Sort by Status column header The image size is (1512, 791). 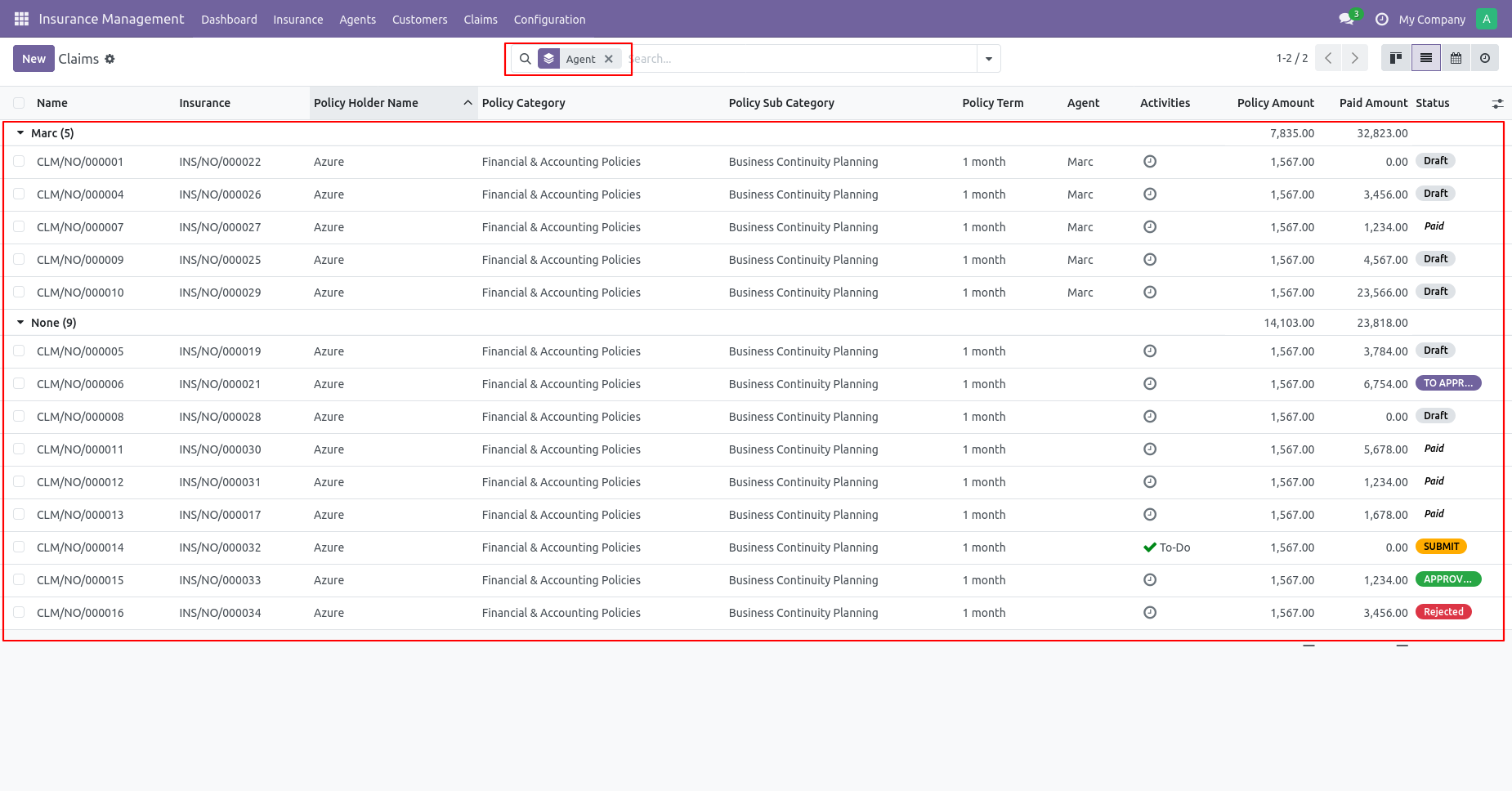coord(1433,103)
